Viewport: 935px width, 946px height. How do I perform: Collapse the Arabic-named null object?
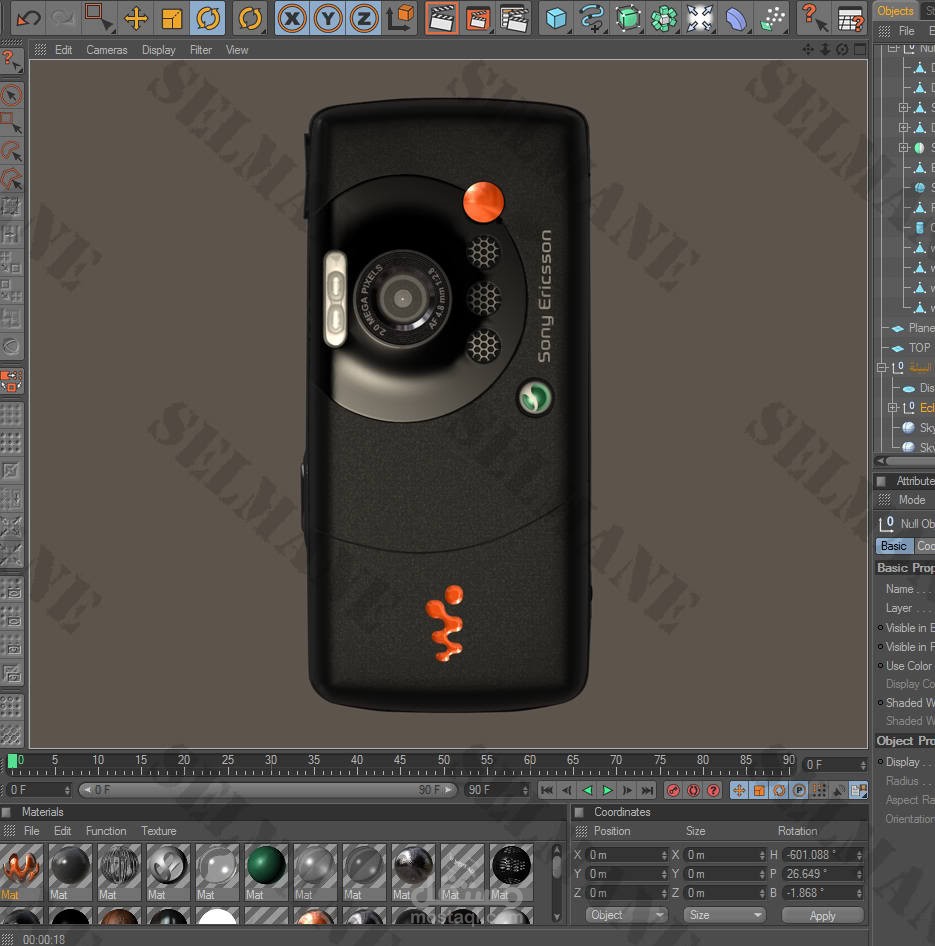click(x=882, y=367)
